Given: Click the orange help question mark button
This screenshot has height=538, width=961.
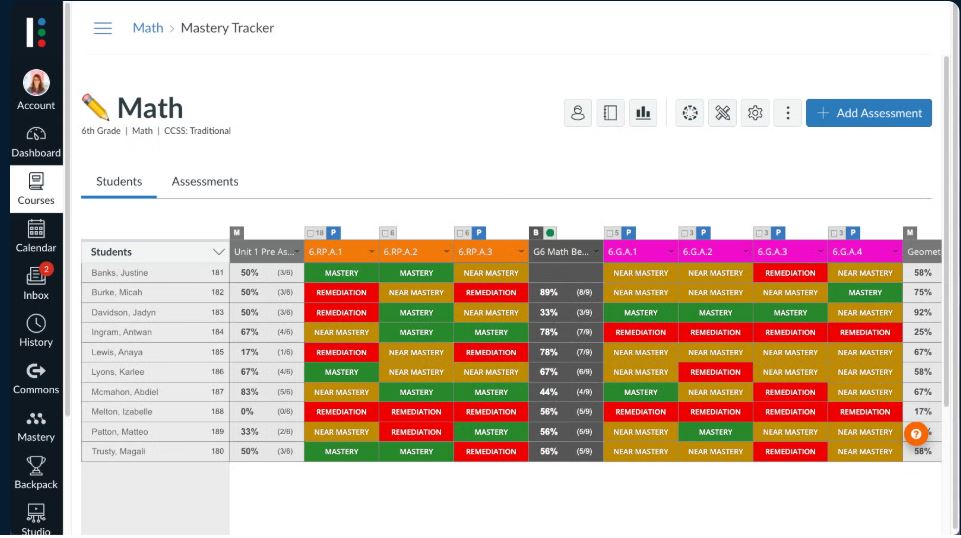Looking at the screenshot, I should pos(916,434).
